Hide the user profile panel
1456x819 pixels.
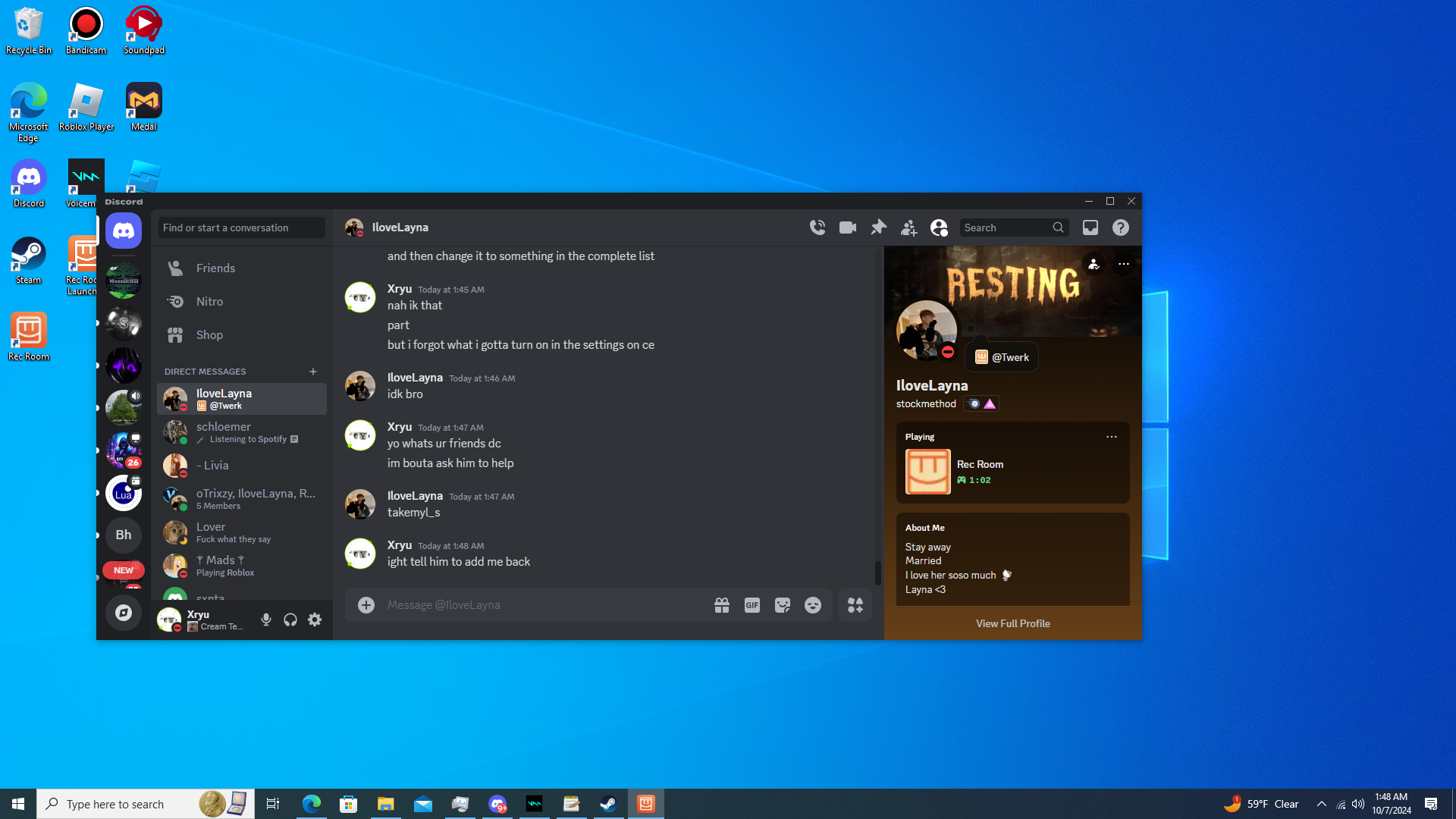pos(939,227)
